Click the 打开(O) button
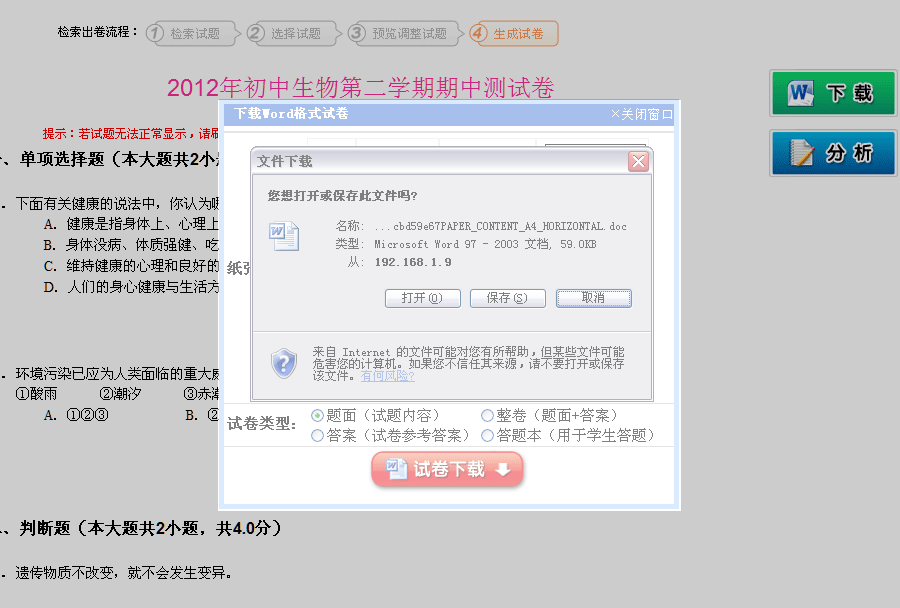This screenshot has height=608, width=900. tap(422, 298)
